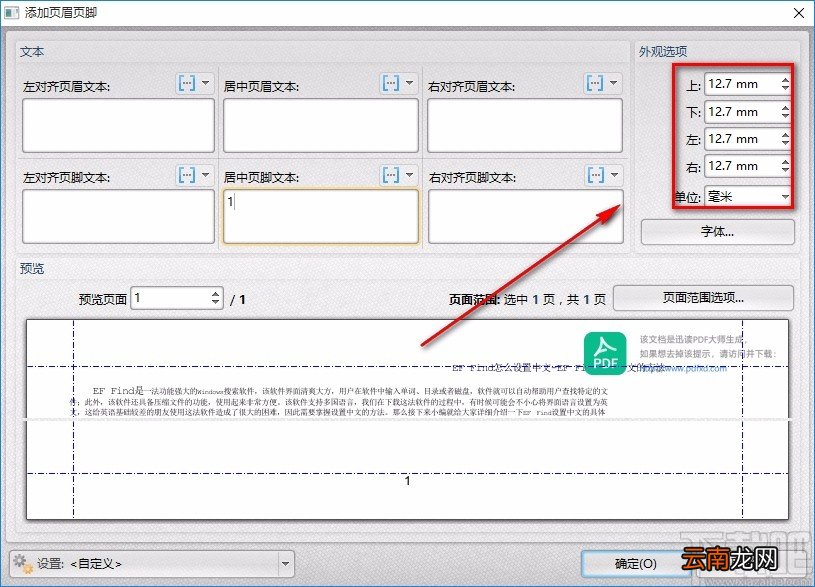Insert macro into right-aligned footer text
The image size is (815, 587).
pyautogui.click(x=596, y=175)
